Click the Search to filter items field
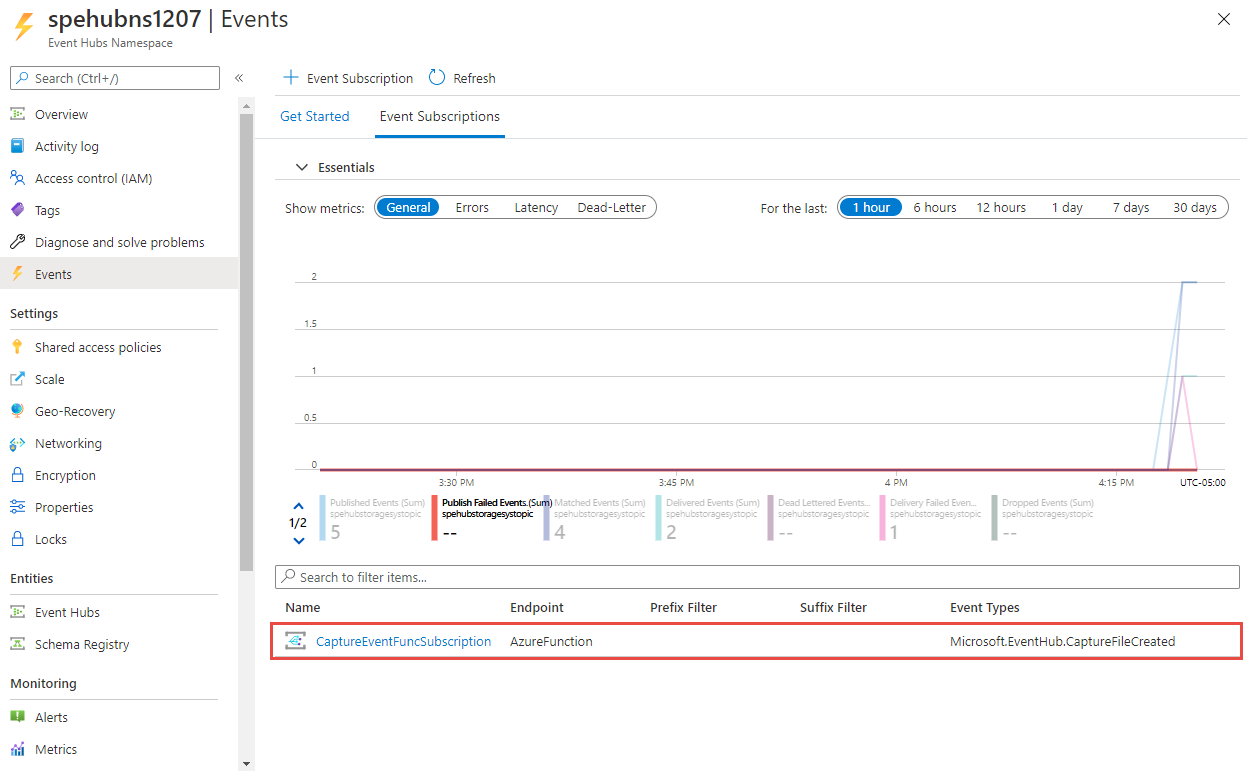This screenshot has height=771, width=1247. coord(757,577)
